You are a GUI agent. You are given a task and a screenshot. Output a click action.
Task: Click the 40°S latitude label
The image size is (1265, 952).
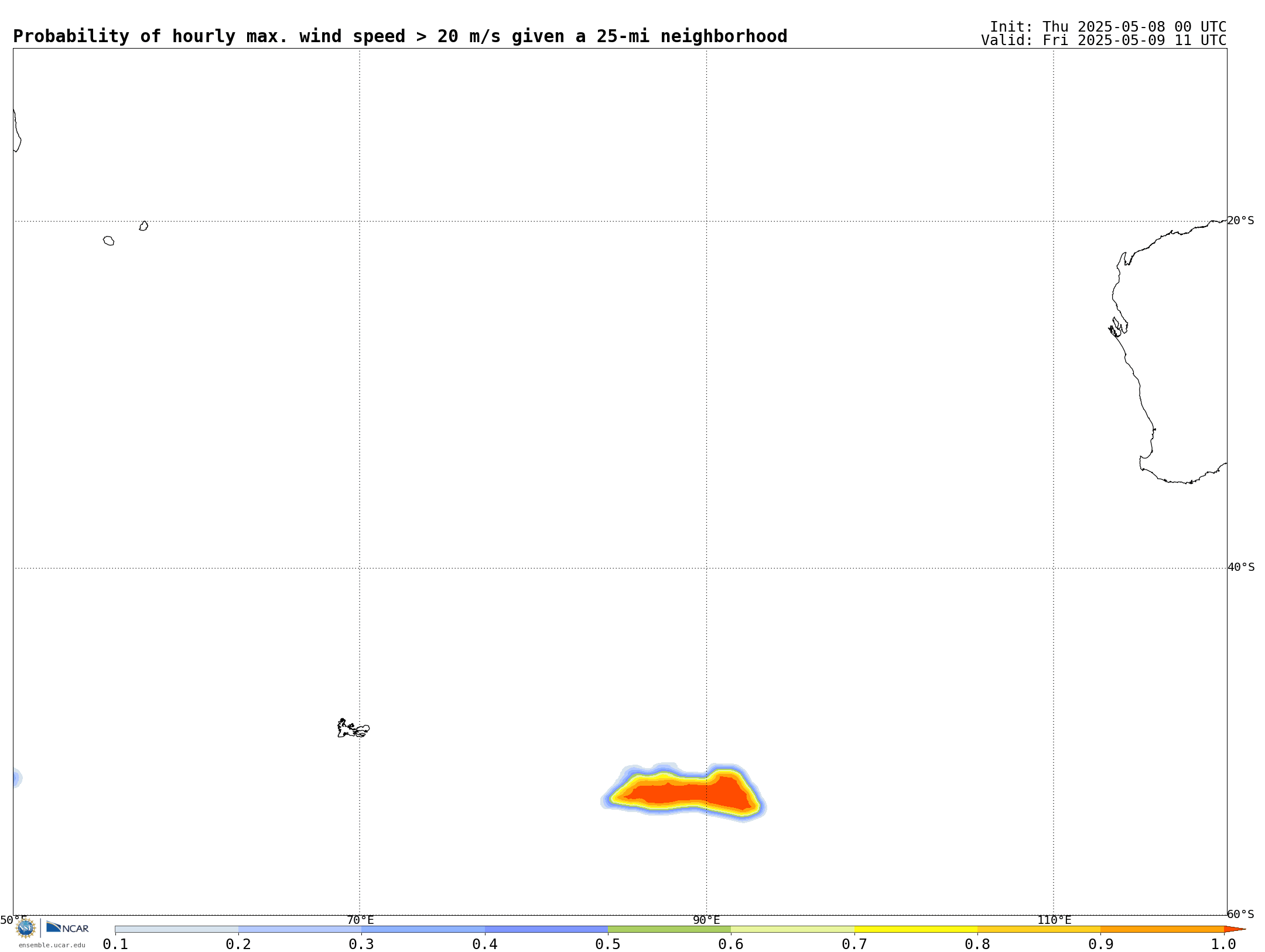1240,567
